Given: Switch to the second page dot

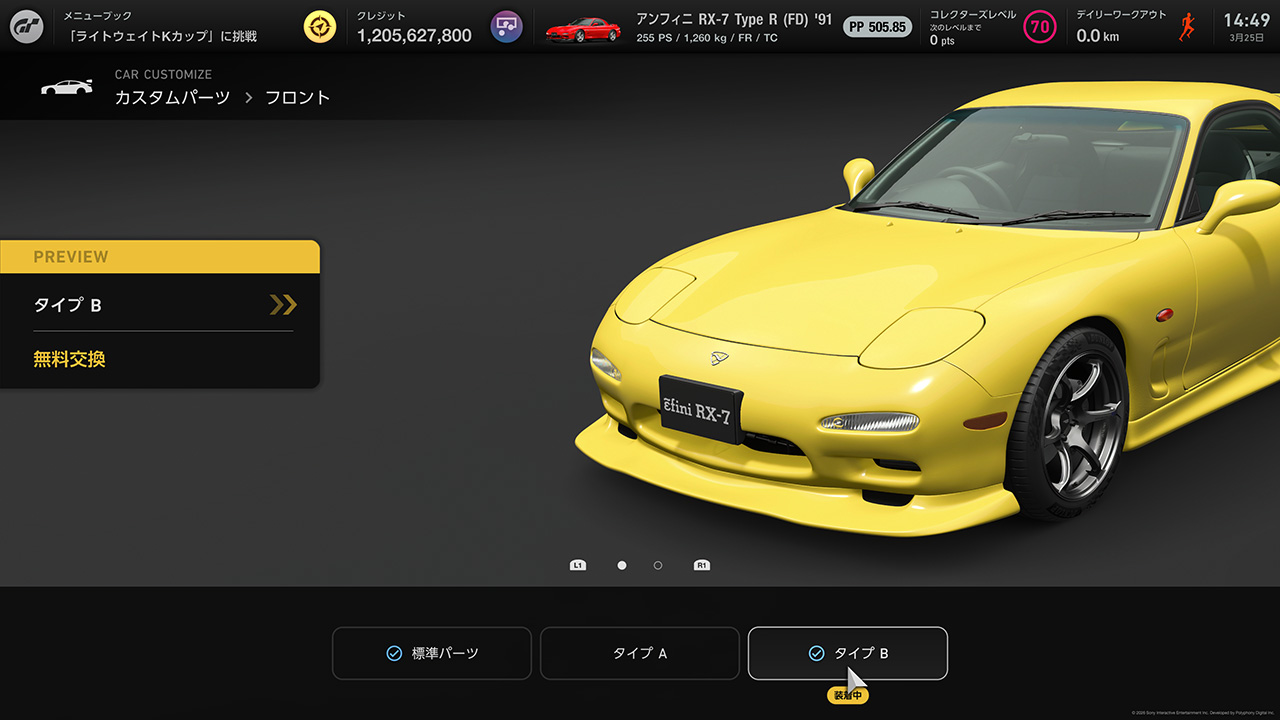Looking at the screenshot, I should point(658,565).
